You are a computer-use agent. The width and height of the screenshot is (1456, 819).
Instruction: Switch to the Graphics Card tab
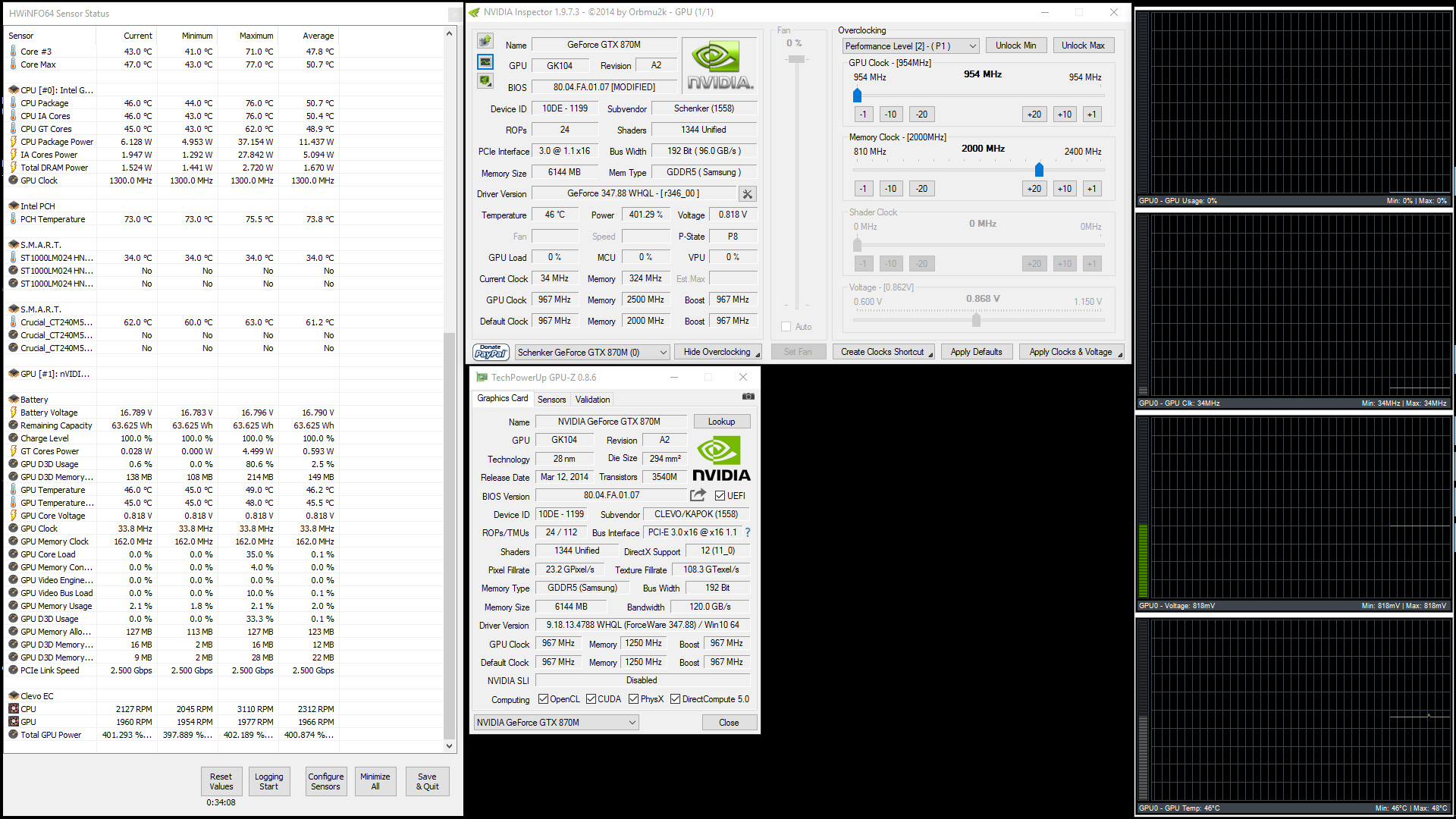coord(503,399)
